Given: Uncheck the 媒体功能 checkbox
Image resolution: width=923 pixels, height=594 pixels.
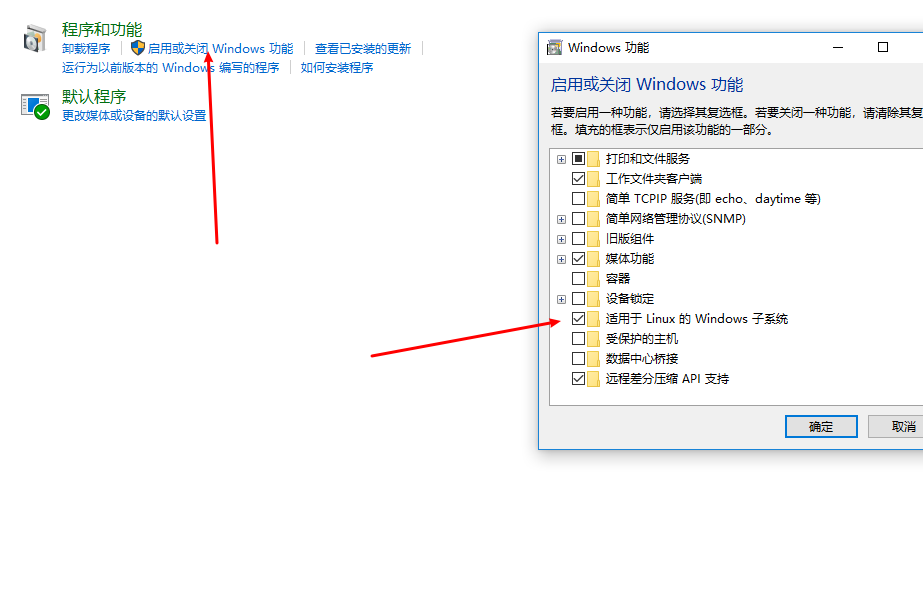Looking at the screenshot, I should pyautogui.click(x=579, y=259).
